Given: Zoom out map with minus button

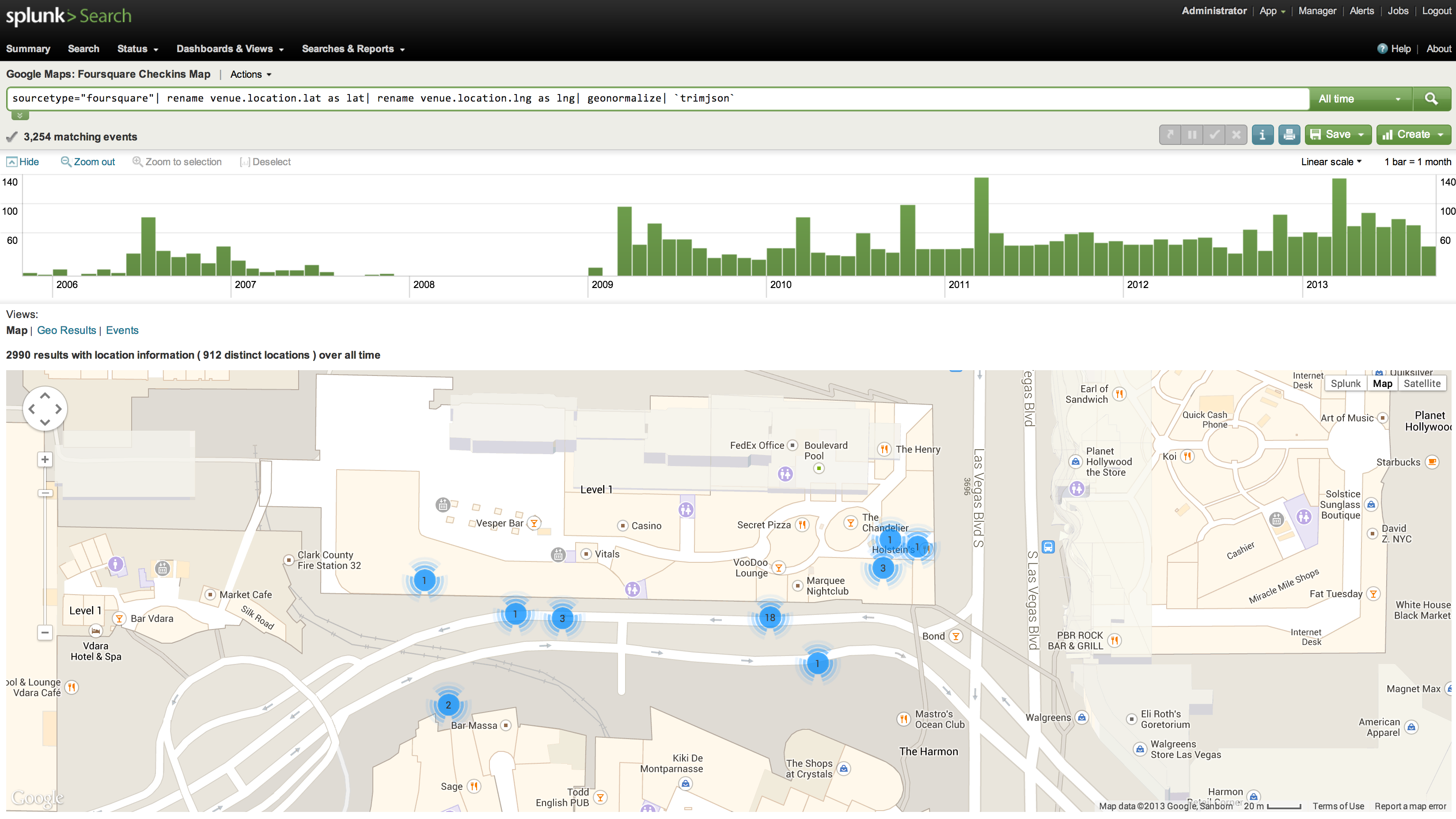Looking at the screenshot, I should [x=45, y=632].
